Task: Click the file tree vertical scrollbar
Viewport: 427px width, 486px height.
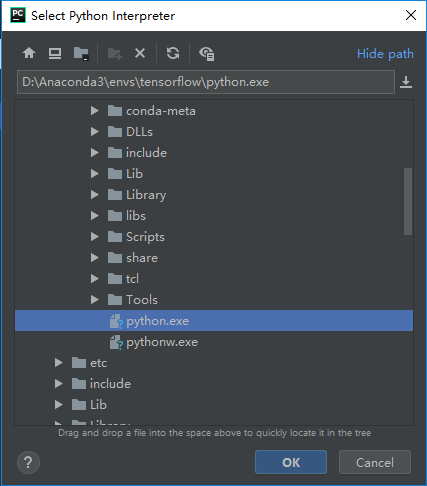Action: pyautogui.click(x=408, y=201)
